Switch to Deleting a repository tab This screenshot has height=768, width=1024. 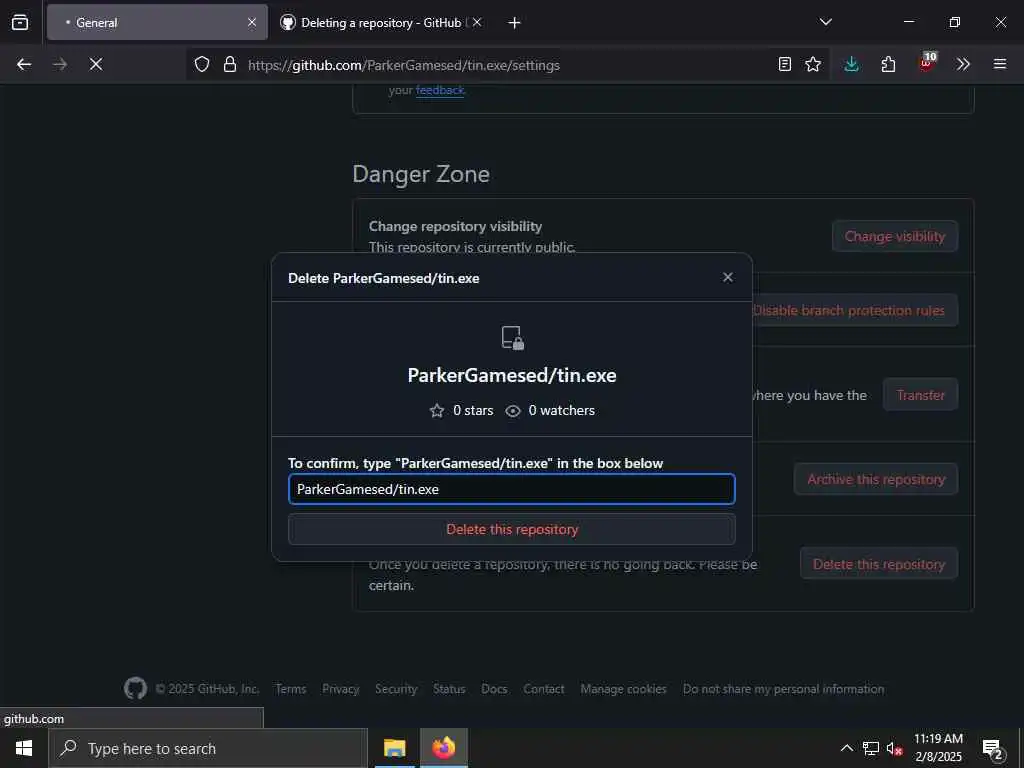[x=381, y=22]
